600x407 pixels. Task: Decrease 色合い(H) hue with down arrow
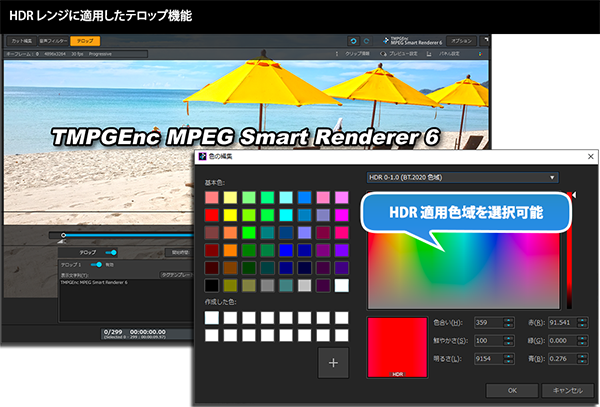point(508,325)
